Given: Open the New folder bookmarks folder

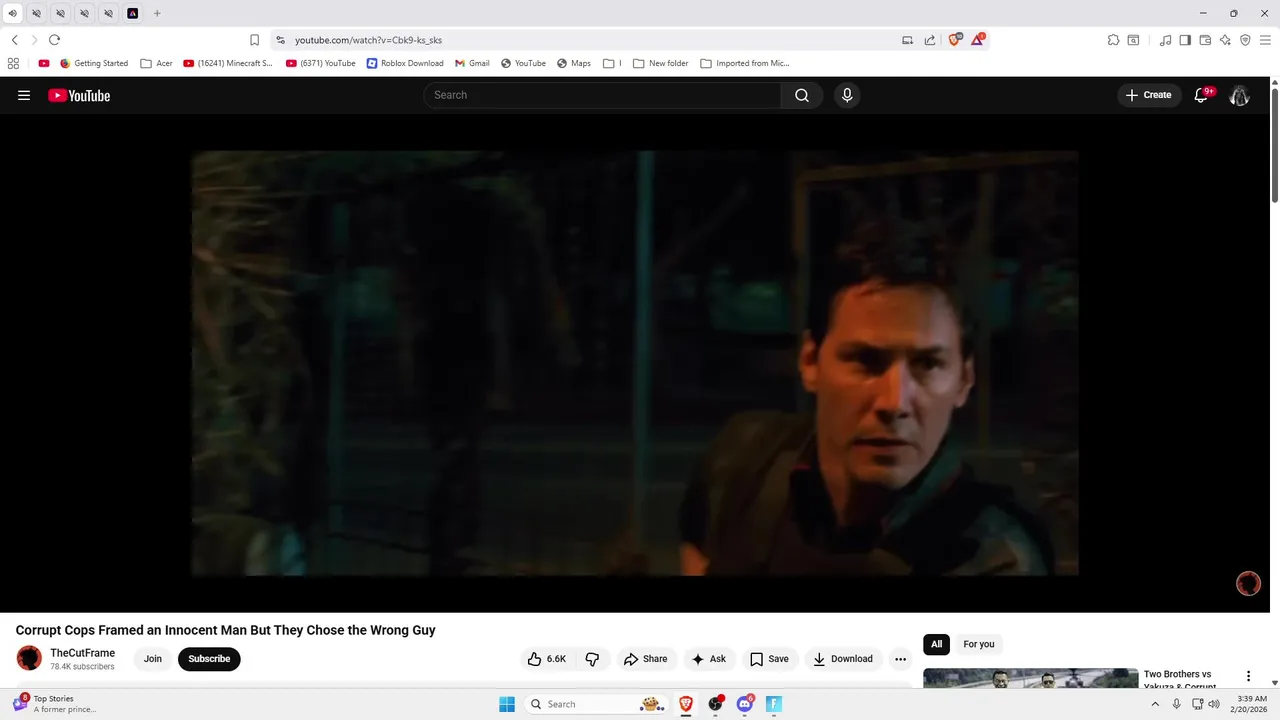Looking at the screenshot, I should pos(661,63).
